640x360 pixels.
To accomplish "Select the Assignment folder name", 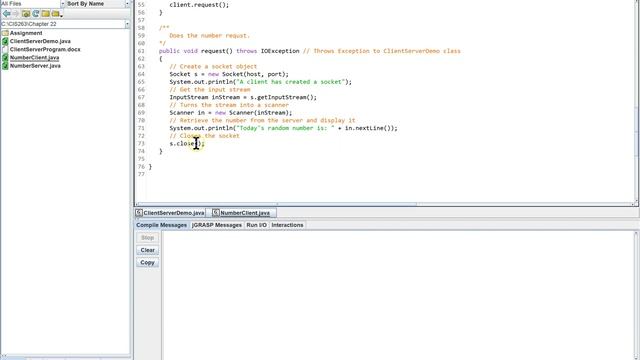I will [26, 33].
